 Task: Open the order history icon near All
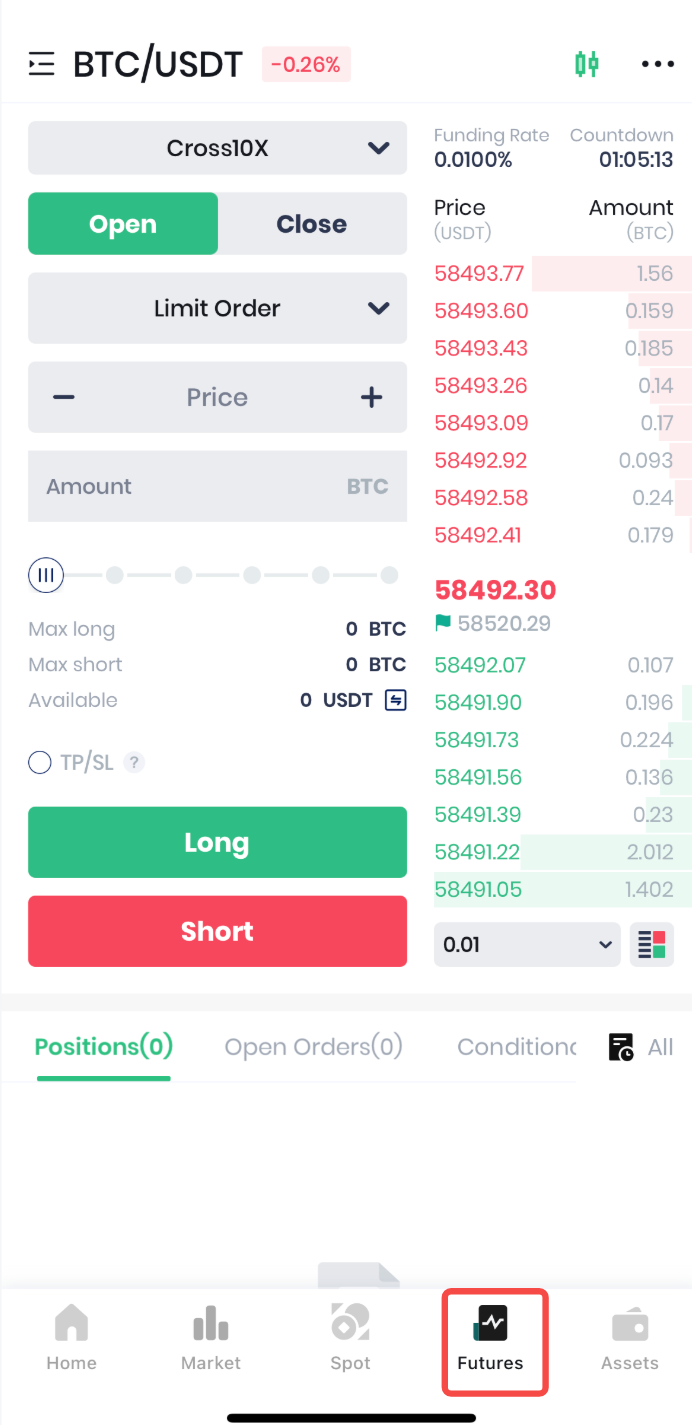(621, 1047)
